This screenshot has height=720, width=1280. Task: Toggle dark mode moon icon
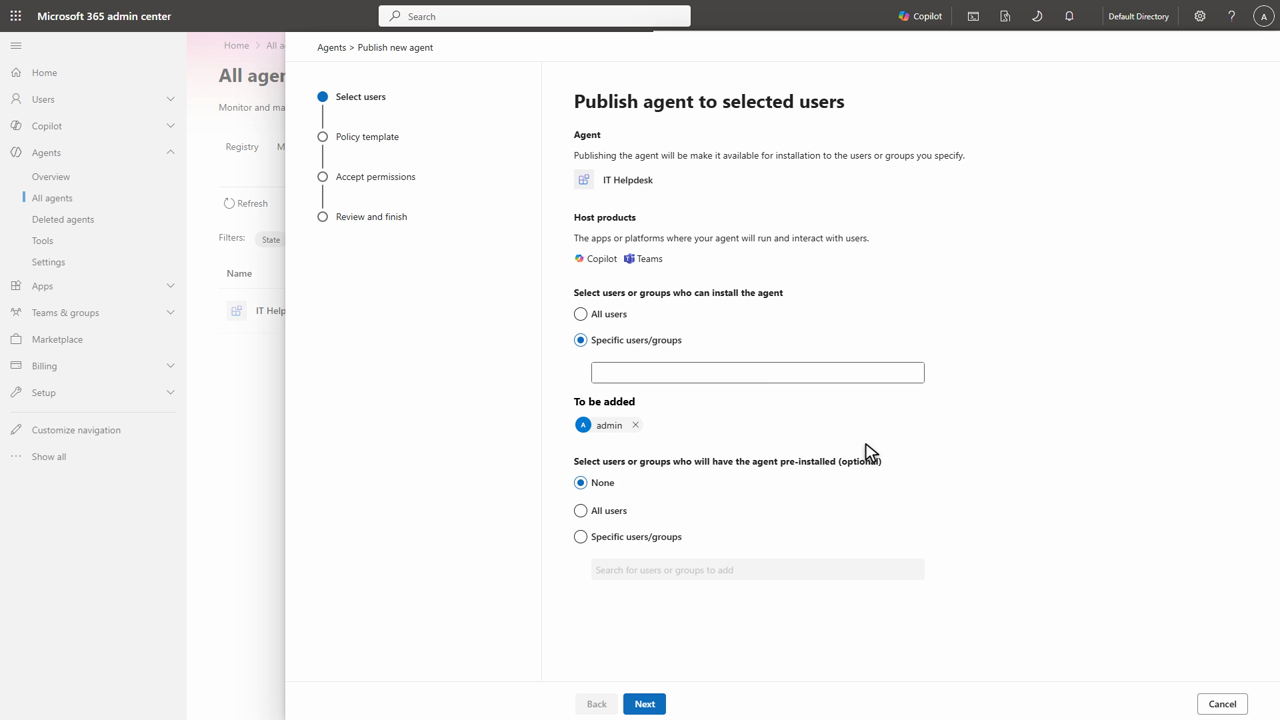click(x=1037, y=16)
